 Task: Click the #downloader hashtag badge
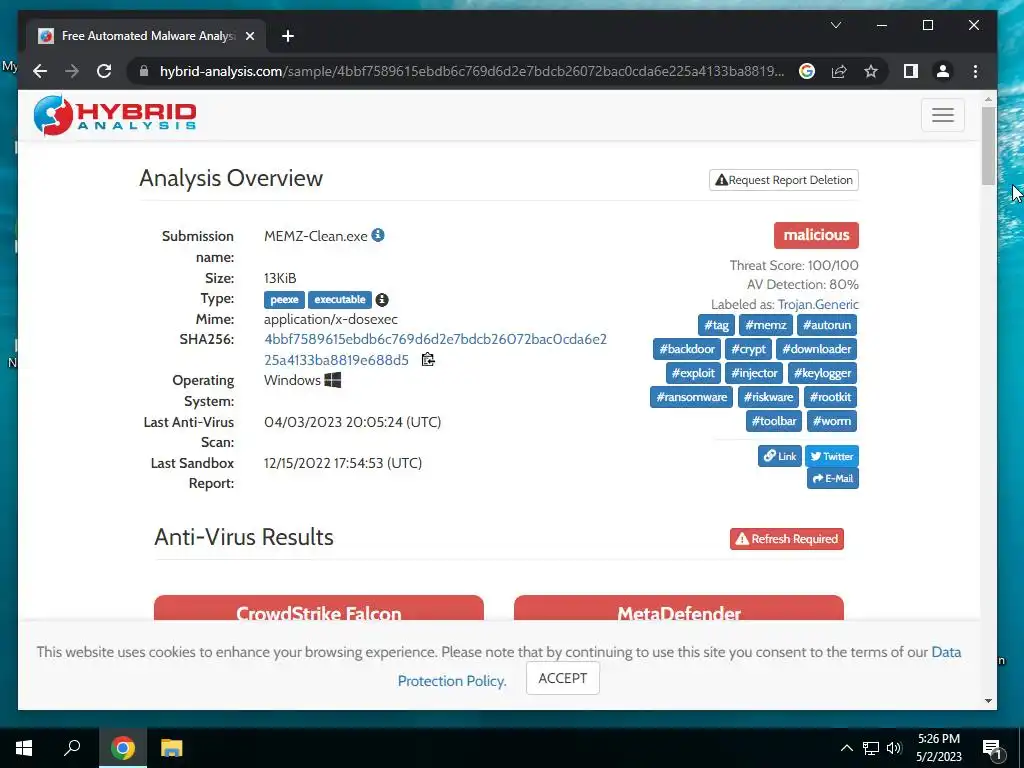click(816, 349)
